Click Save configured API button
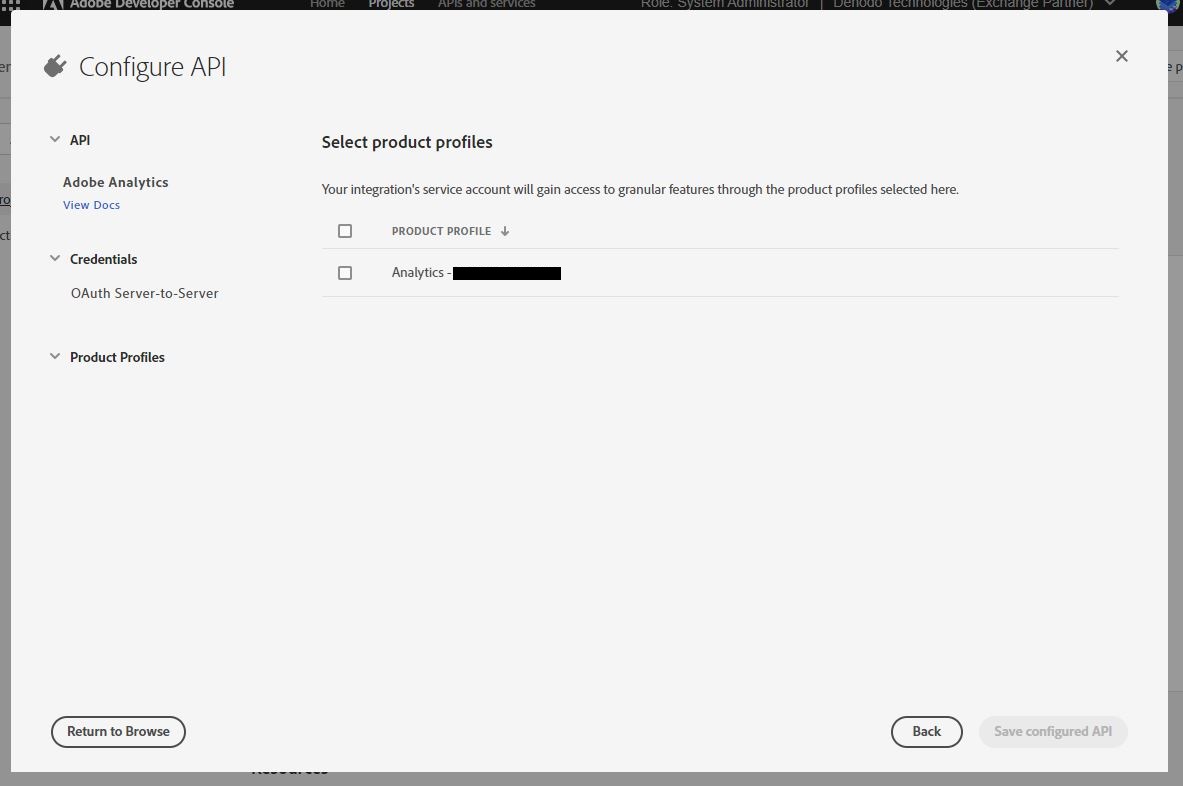 (x=1052, y=732)
